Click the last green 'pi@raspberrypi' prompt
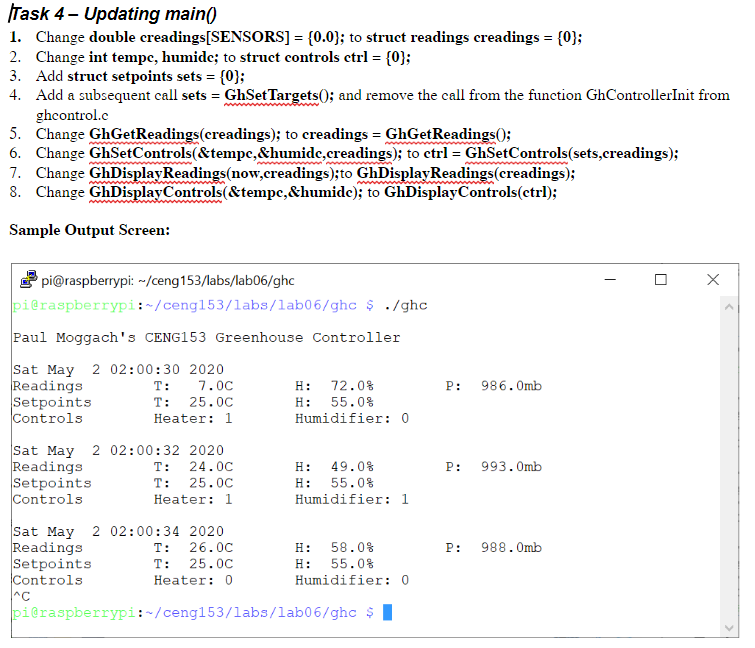The height and width of the screenshot is (648, 755). (x=74, y=613)
